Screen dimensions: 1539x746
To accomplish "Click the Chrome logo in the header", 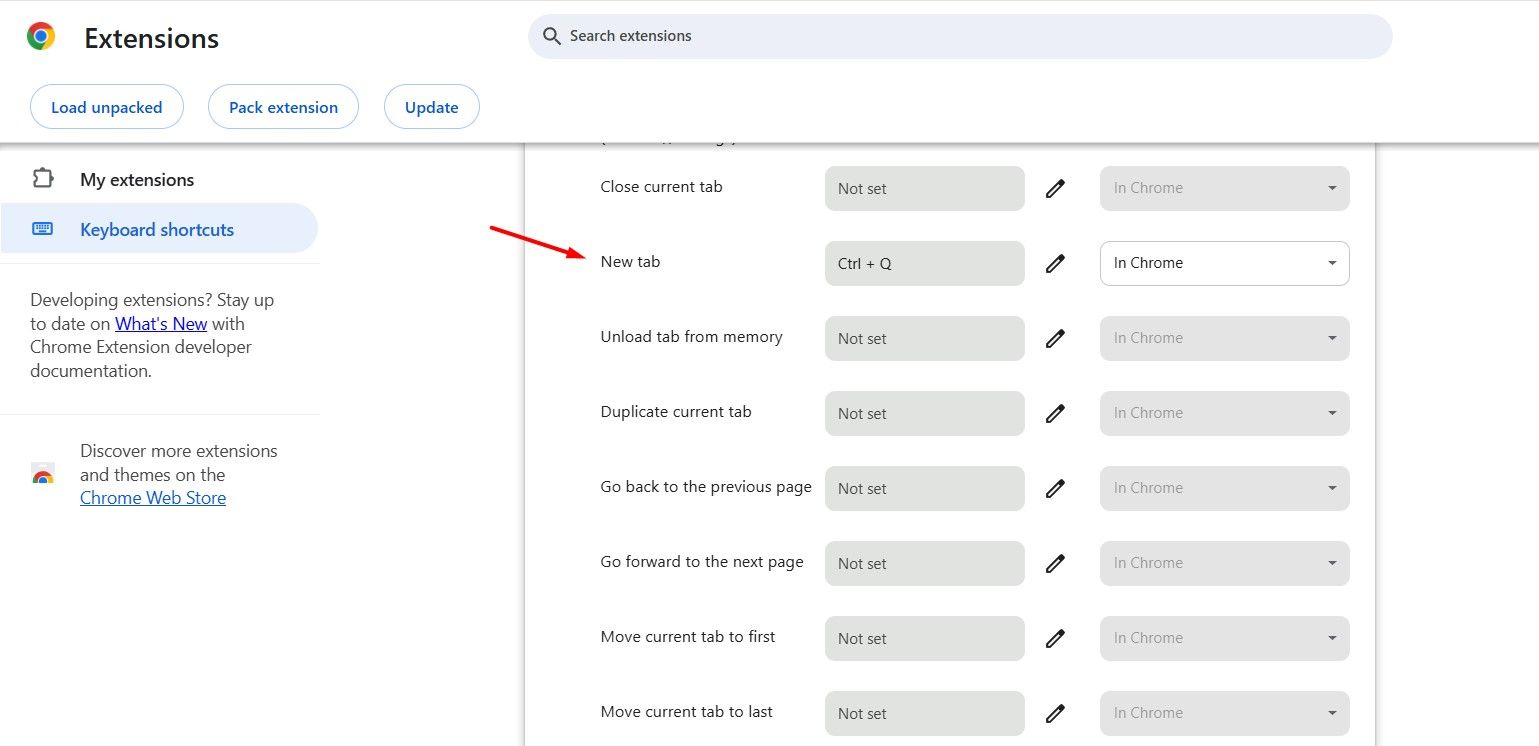I will tap(41, 37).
